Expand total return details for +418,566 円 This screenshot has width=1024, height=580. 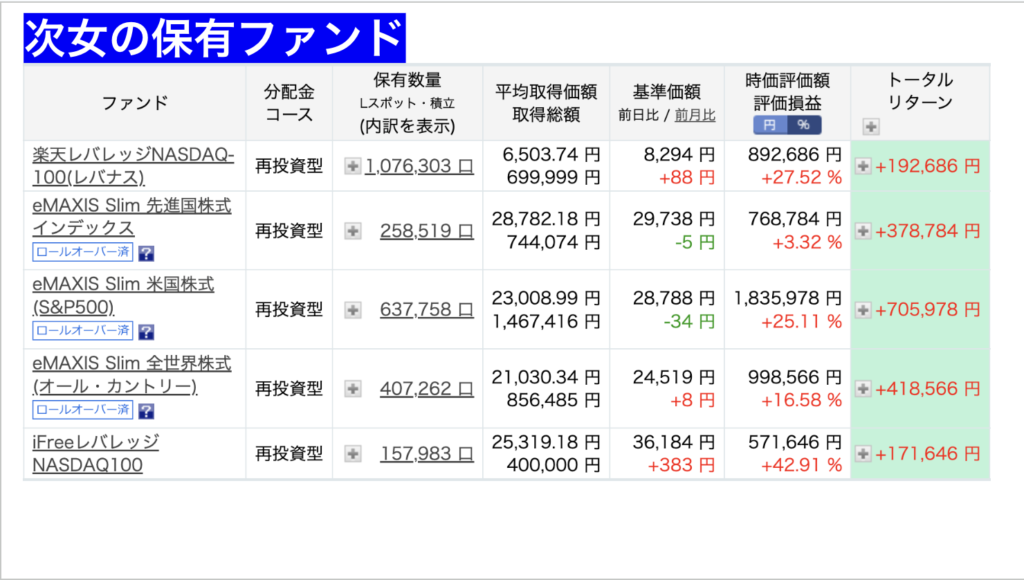pos(863,389)
